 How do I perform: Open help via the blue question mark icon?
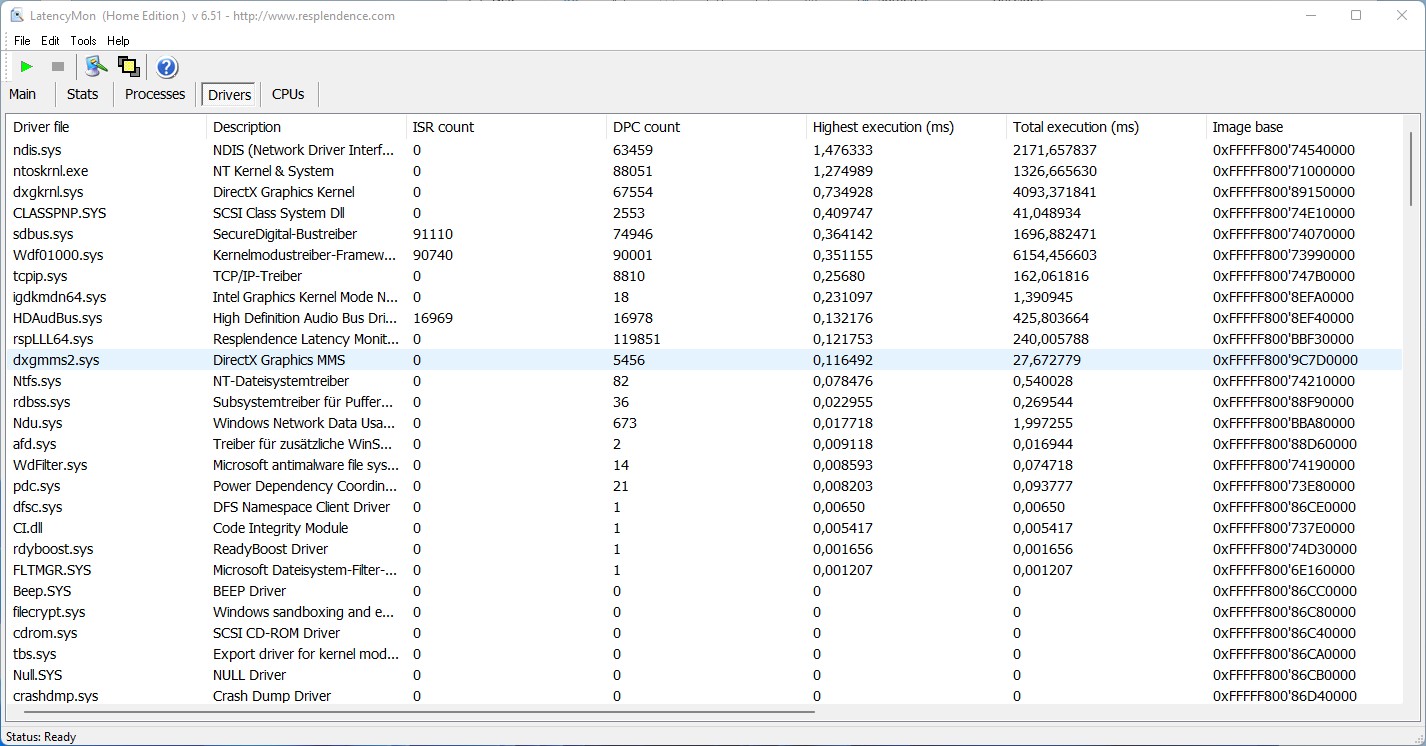(167, 67)
